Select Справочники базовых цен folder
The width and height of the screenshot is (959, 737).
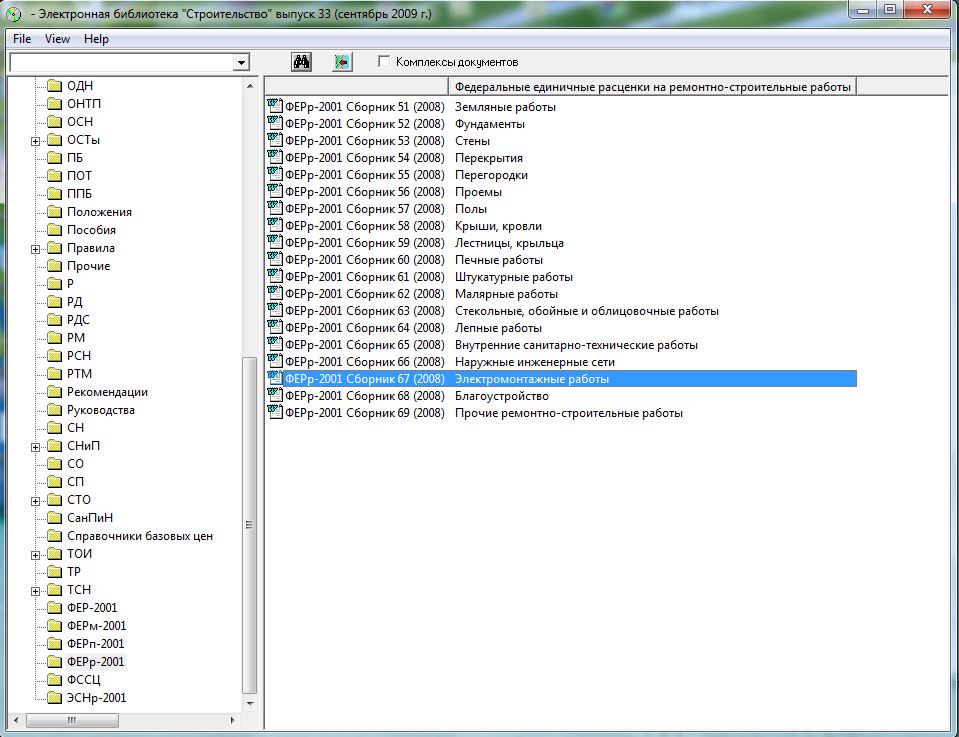[x=139, y=536]
